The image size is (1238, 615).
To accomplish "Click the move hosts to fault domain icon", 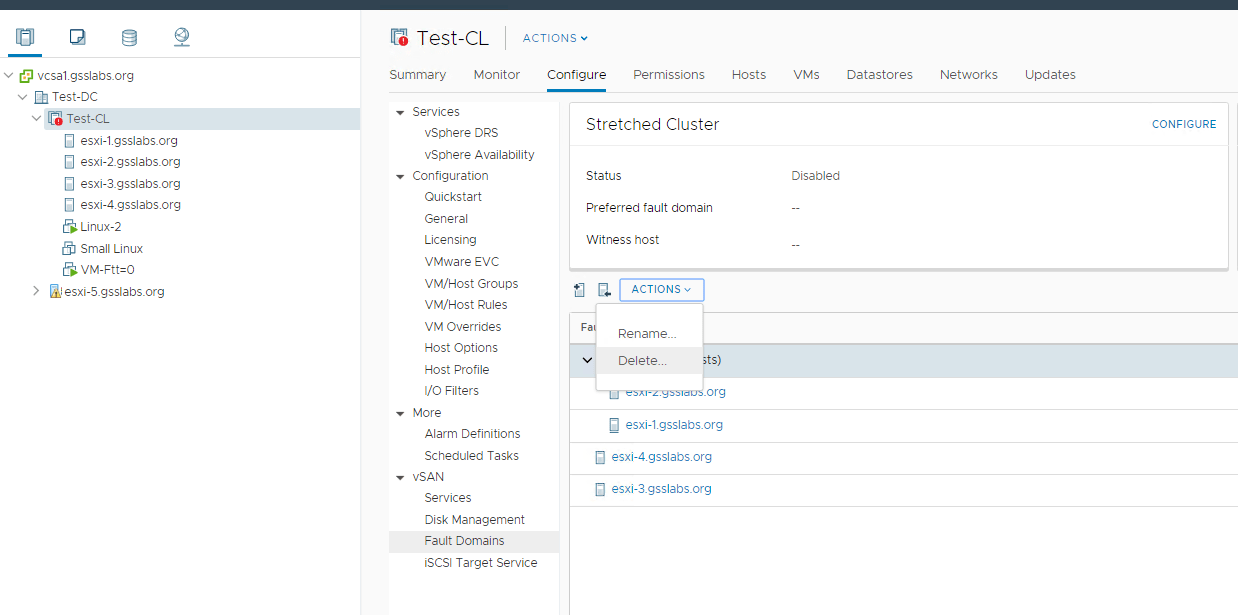I will pyautogui.click(x=604, y=290).
